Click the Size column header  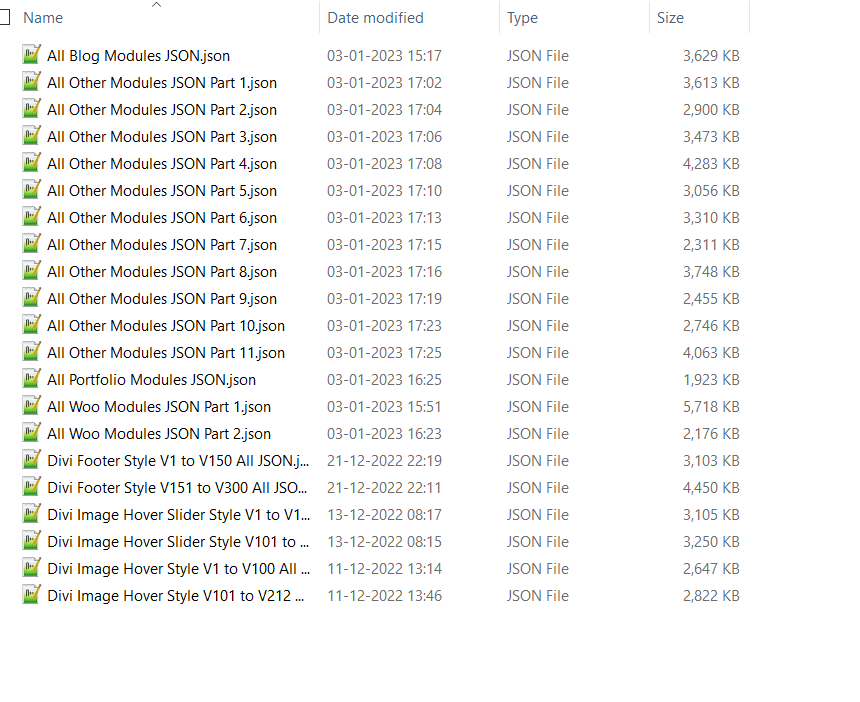(x=670, y=18)
